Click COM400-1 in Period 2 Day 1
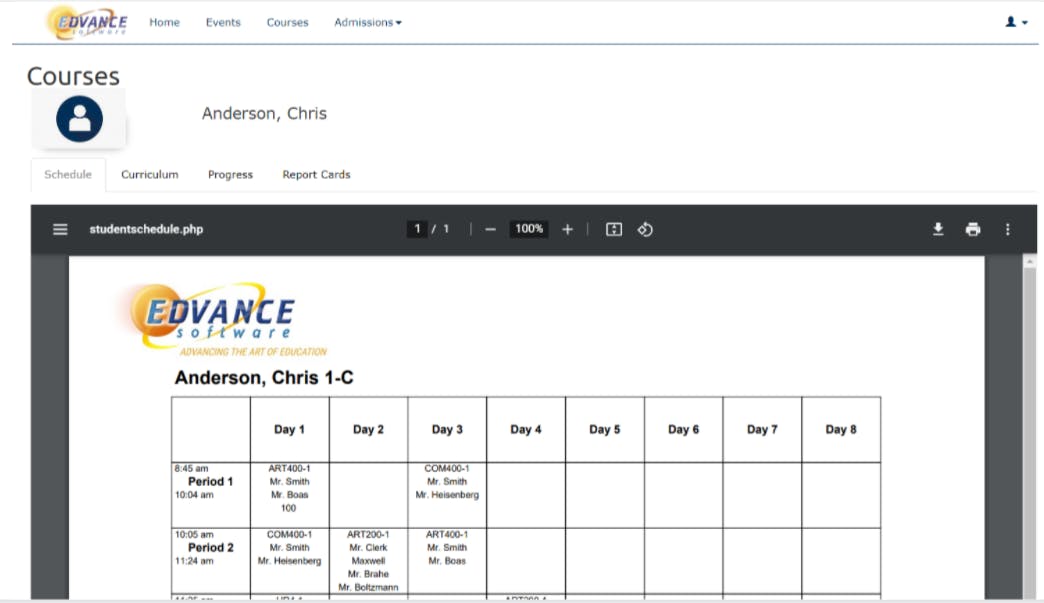 point(289,534)
